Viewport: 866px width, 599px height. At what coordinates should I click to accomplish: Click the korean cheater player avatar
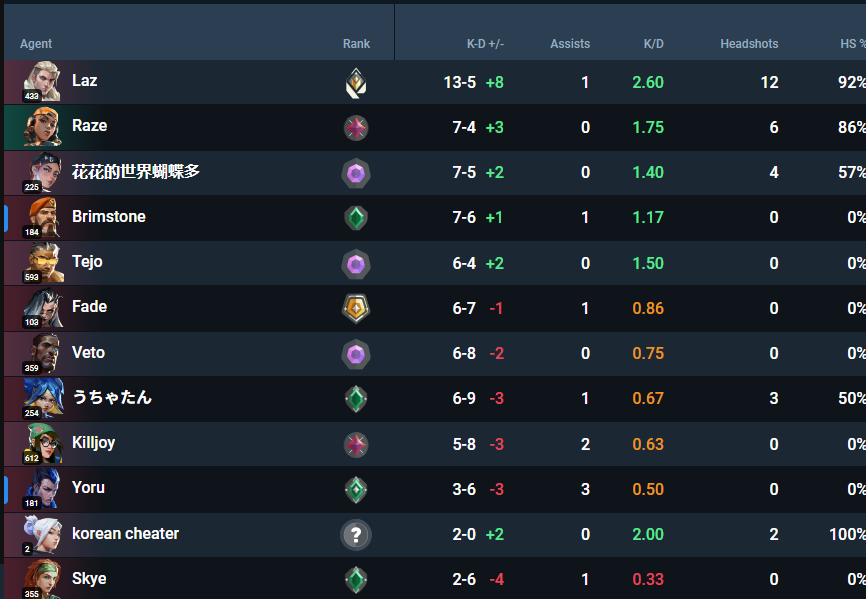[x=44, y=534]
